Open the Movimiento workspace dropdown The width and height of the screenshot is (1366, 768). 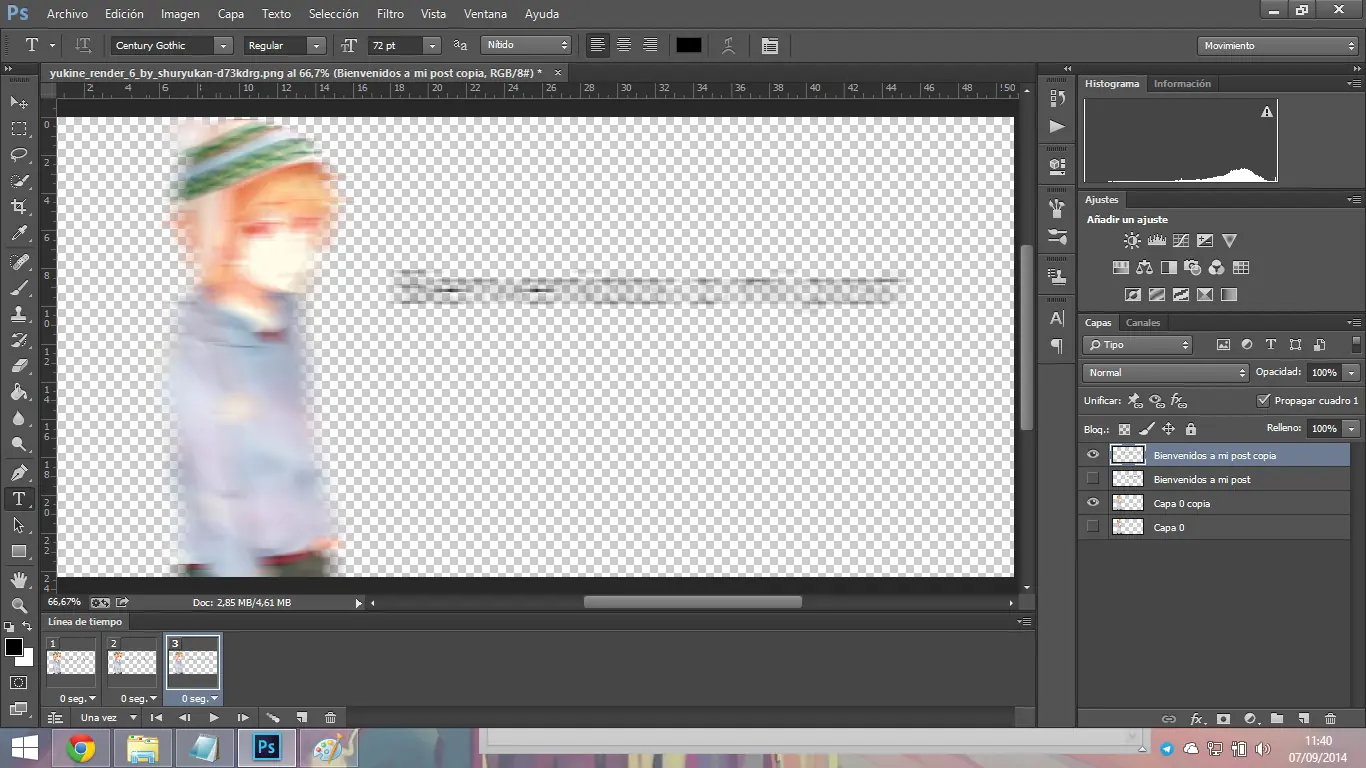pos(1277,46)
